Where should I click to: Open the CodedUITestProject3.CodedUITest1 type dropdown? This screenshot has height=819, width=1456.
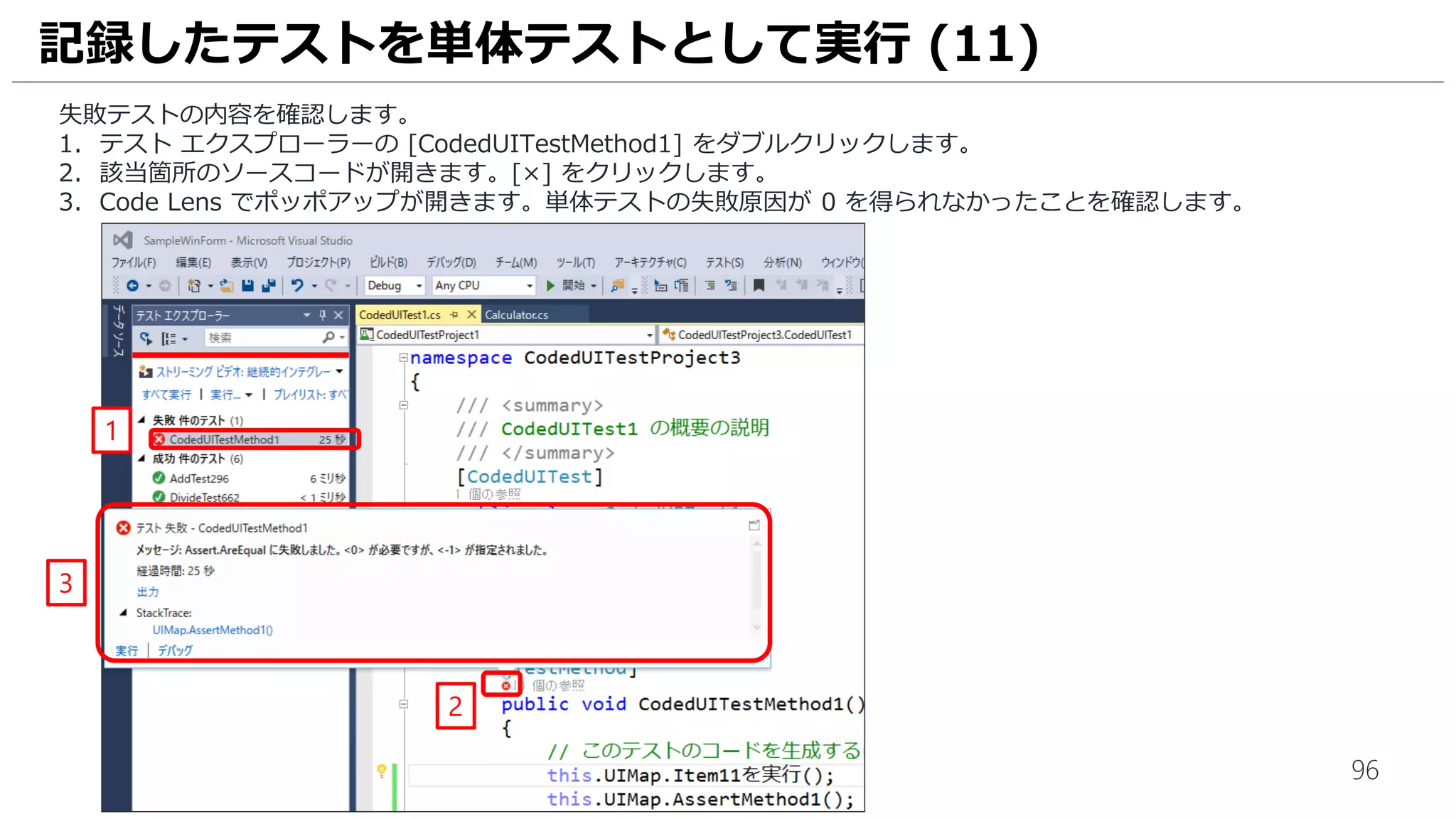pos(762,335)
